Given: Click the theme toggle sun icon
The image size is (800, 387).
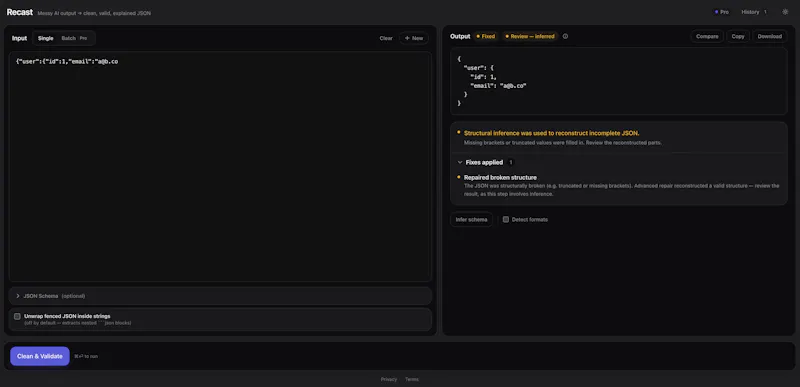Looking at the screenshot, I should [785, 12].
